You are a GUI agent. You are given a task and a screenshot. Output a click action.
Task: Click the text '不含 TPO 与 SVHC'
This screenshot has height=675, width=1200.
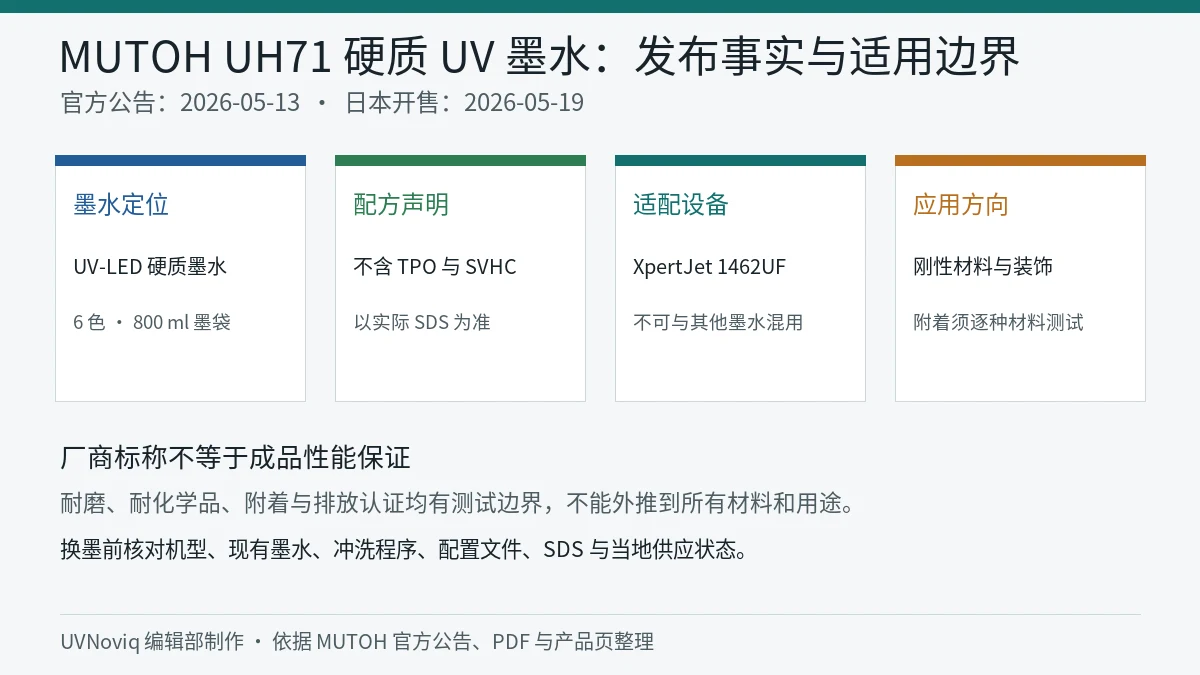[435, 267]
